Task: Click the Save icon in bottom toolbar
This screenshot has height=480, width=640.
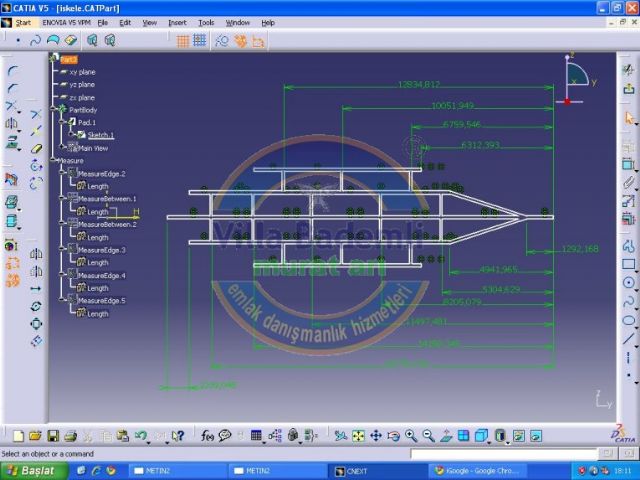Action: click(x=53, y=436)
